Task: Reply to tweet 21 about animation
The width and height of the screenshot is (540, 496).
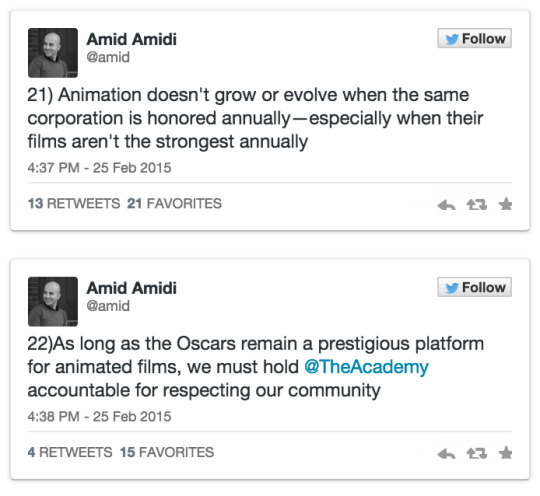Action: click(446, 205)
